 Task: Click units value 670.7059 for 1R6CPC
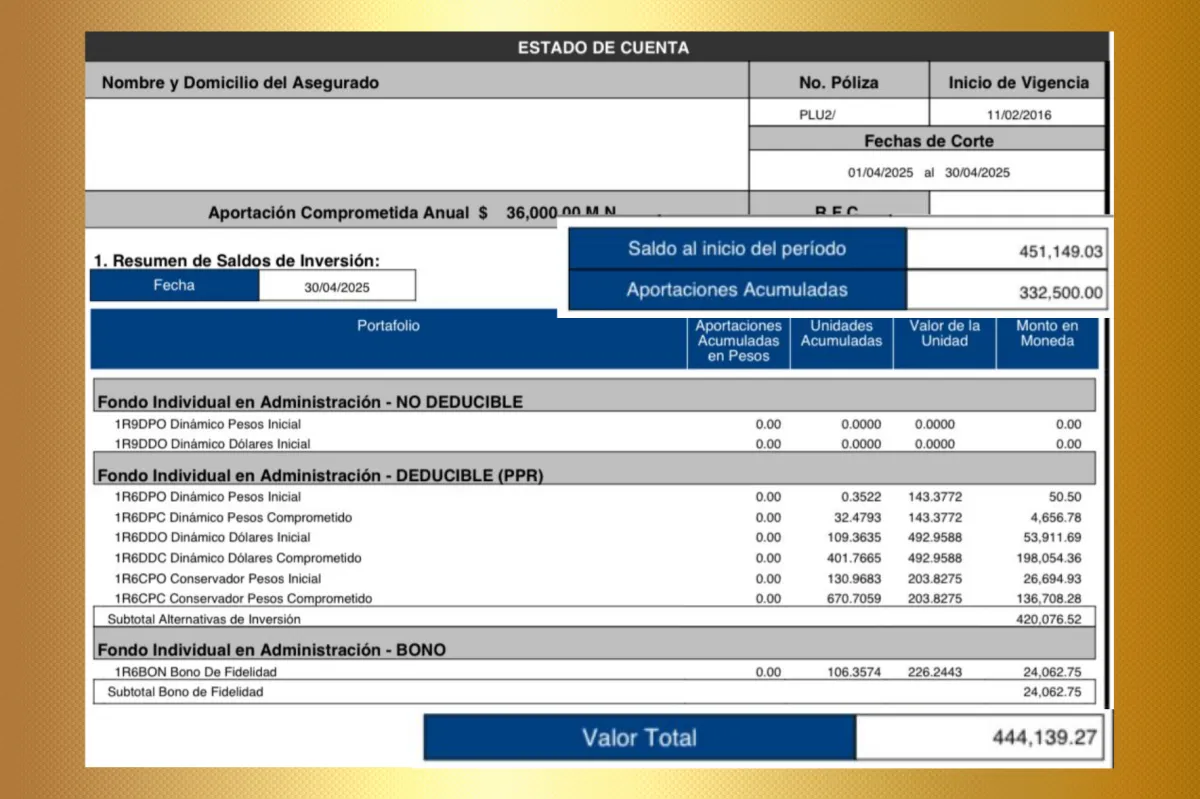(x=854, y=599)
